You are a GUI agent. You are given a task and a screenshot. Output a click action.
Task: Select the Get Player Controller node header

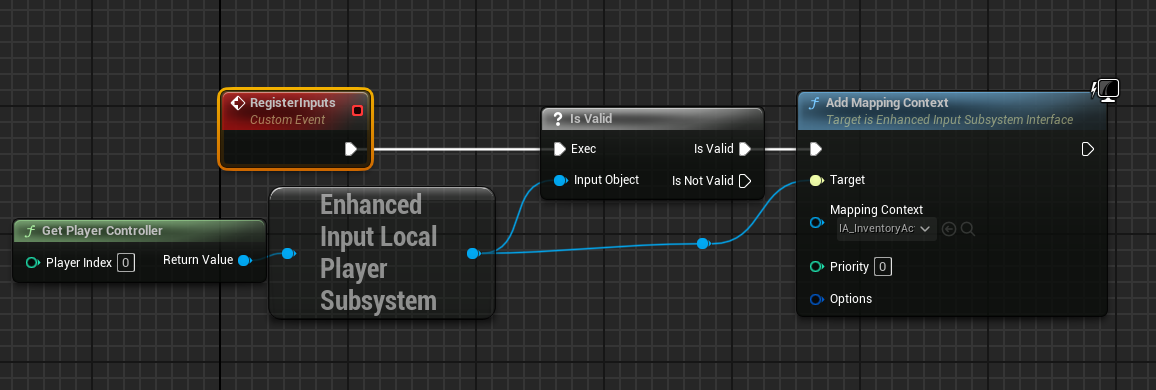[139, 231]
